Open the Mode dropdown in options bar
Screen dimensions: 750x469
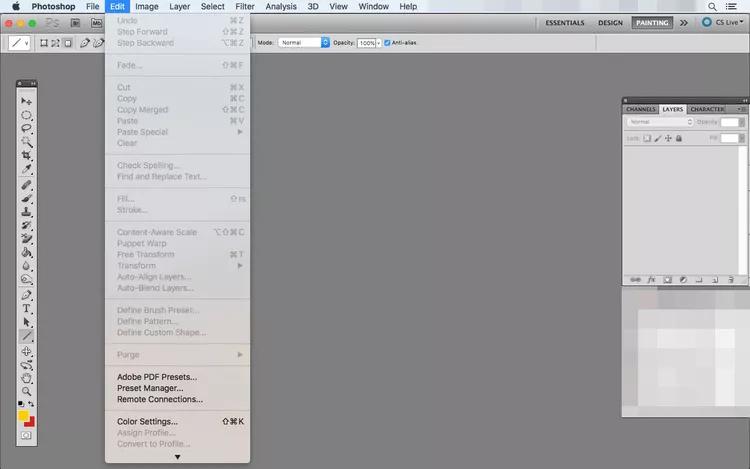304,43
